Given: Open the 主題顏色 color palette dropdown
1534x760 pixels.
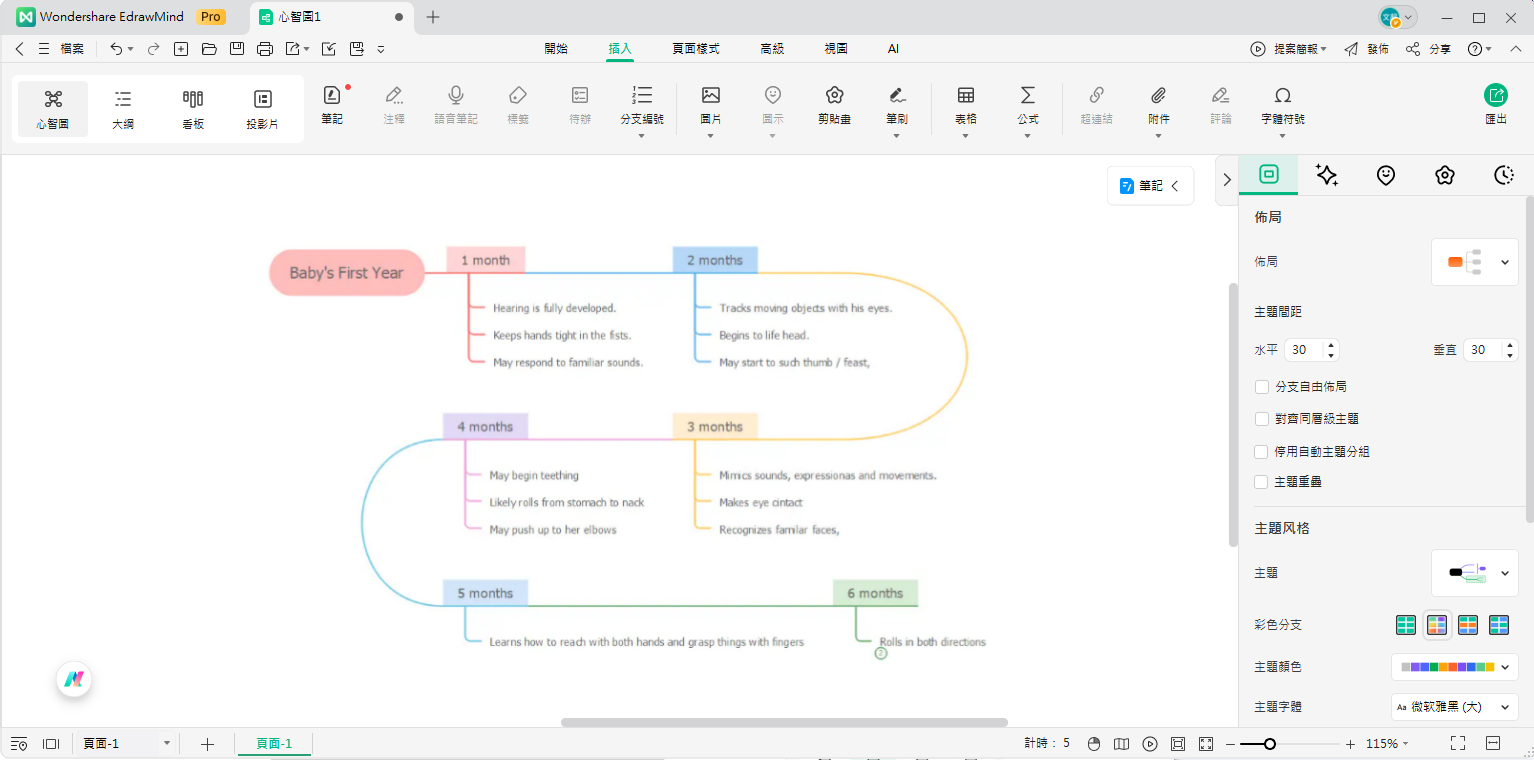Looking at the screenshot, I should click(x=1454, y=667).
